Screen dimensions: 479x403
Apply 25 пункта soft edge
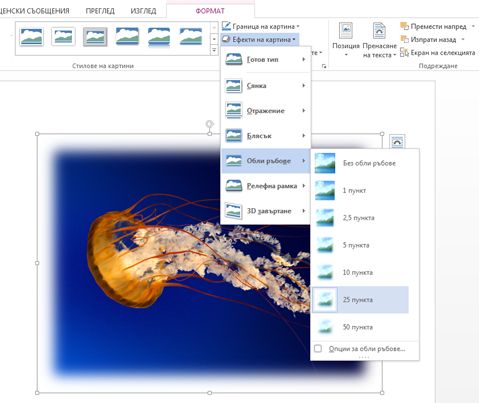[360, 300]
